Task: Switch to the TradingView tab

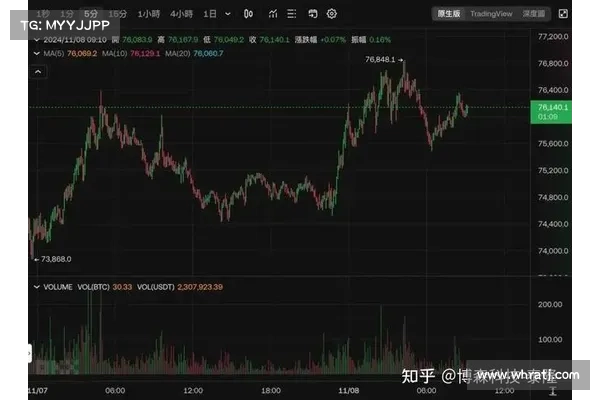Action: [491, 14]
